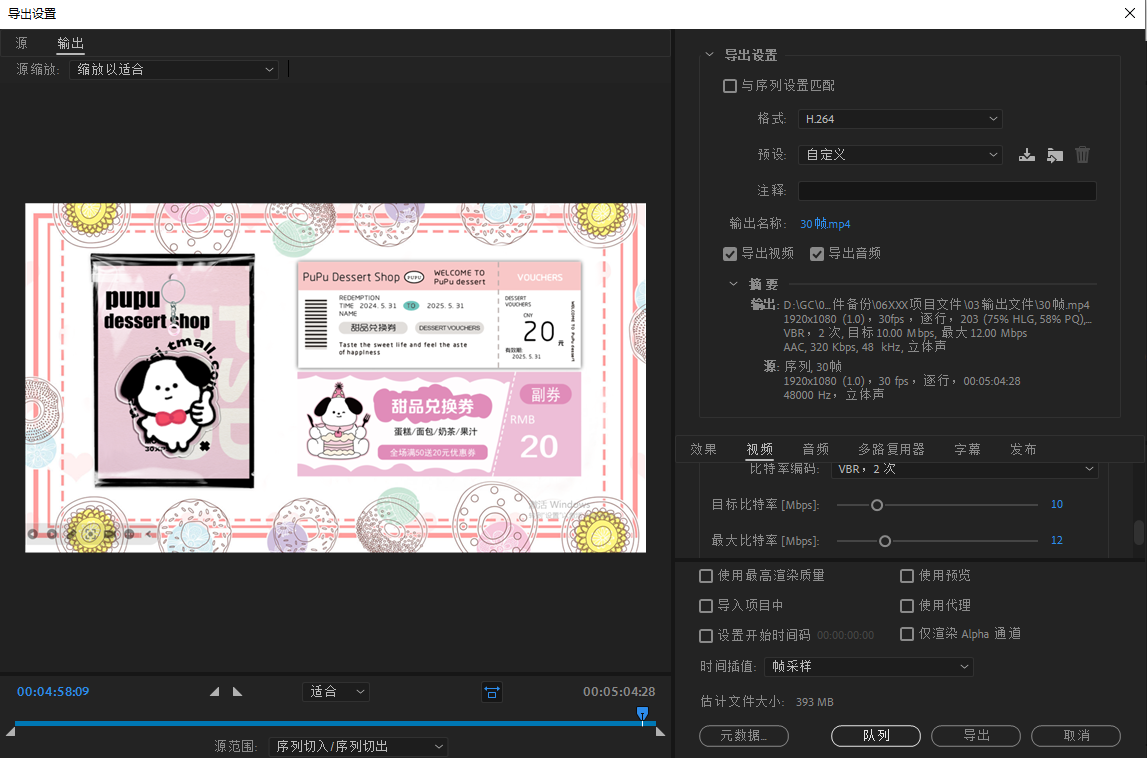This screenshot has width=1147, height=758.
Task: Click the output name 30帧.mp4 link
Action: click(825, 224)
